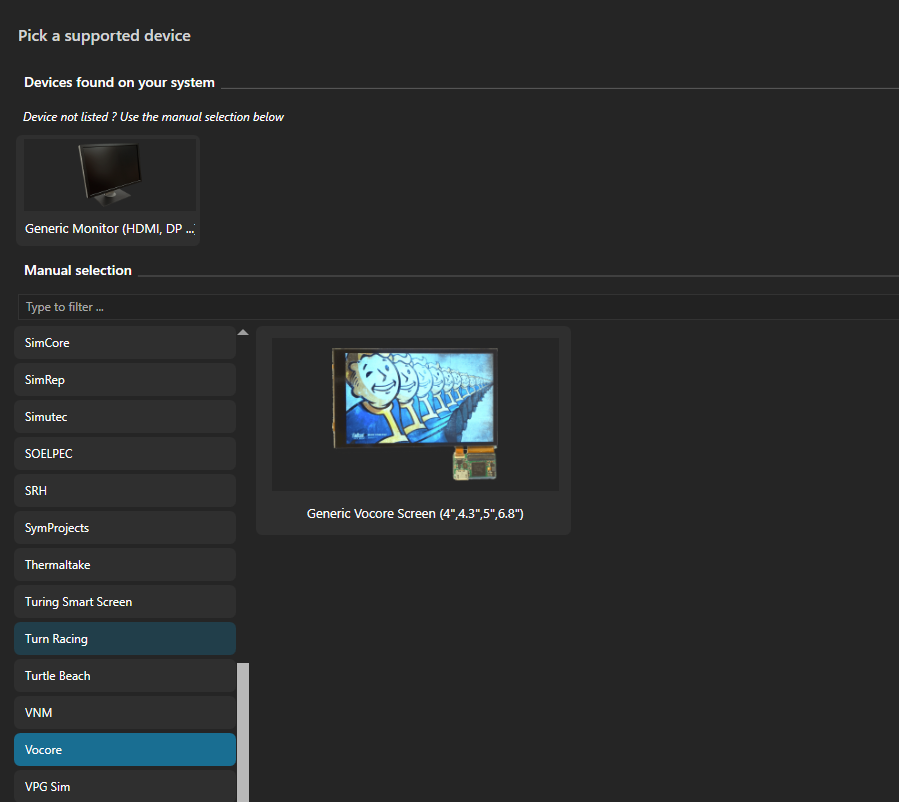Pick Turtle Beach from the list
The image size is (899, 802).
[x=125, y=676]
